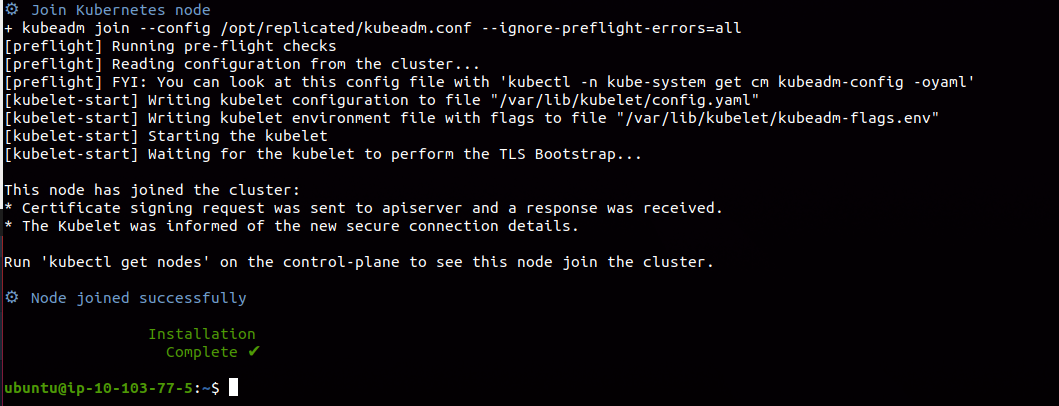Click the TLS Bootstrap waiting line
This screenshot has width=1059, height=406.
coord(323,154)
